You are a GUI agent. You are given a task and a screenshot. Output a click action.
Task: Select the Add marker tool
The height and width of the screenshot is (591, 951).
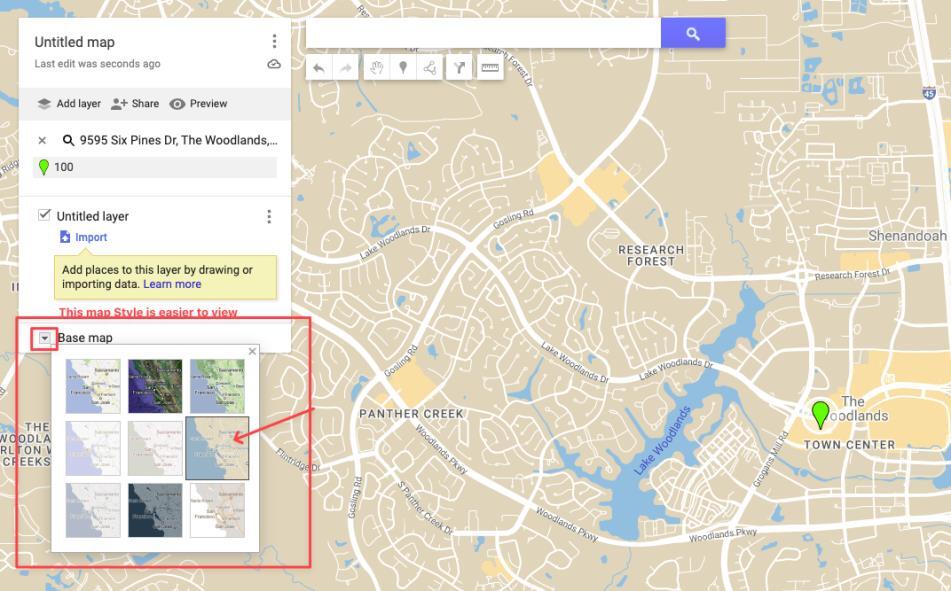click(x=403, y=68)
